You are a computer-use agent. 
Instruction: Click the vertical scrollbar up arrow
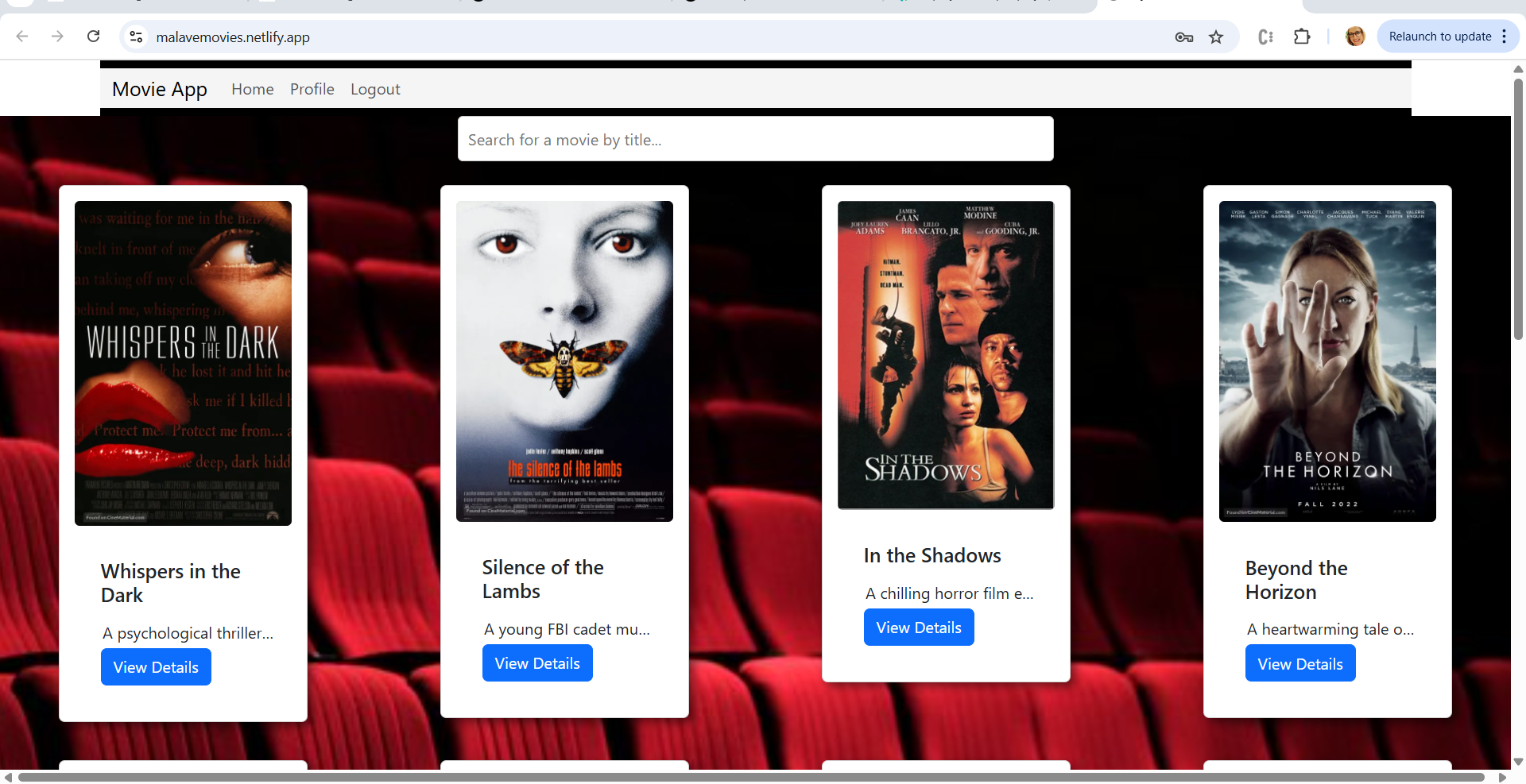1518,69
